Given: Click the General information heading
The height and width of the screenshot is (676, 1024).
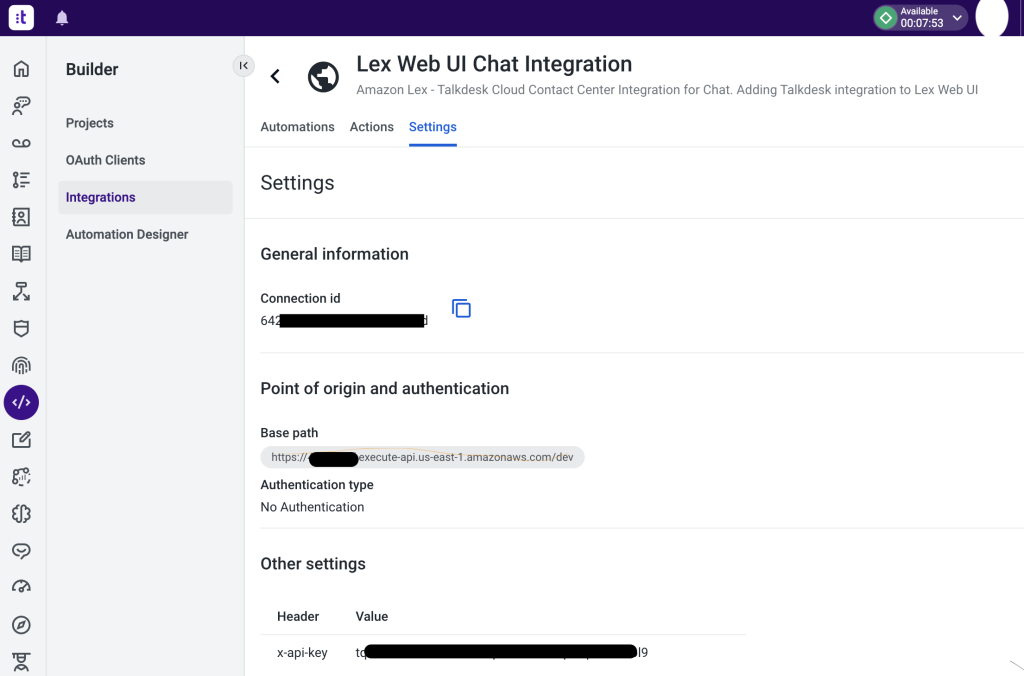Looking at the screenshot, I should coord(334,254).
